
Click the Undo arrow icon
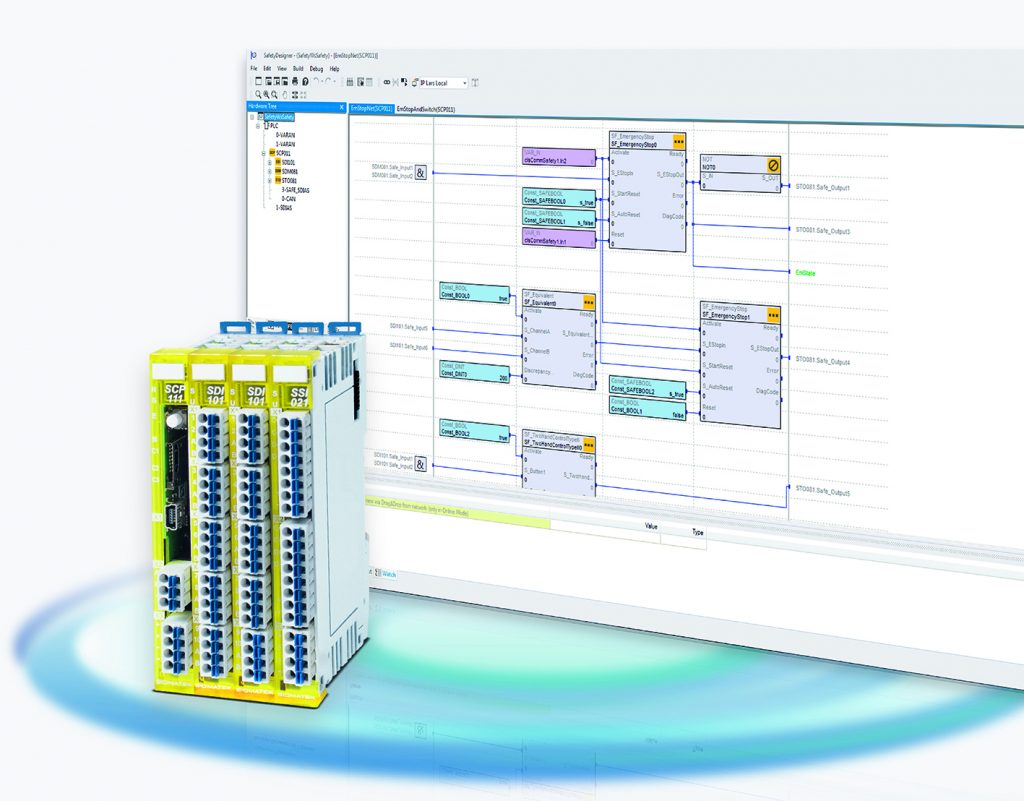coord(317,81)
